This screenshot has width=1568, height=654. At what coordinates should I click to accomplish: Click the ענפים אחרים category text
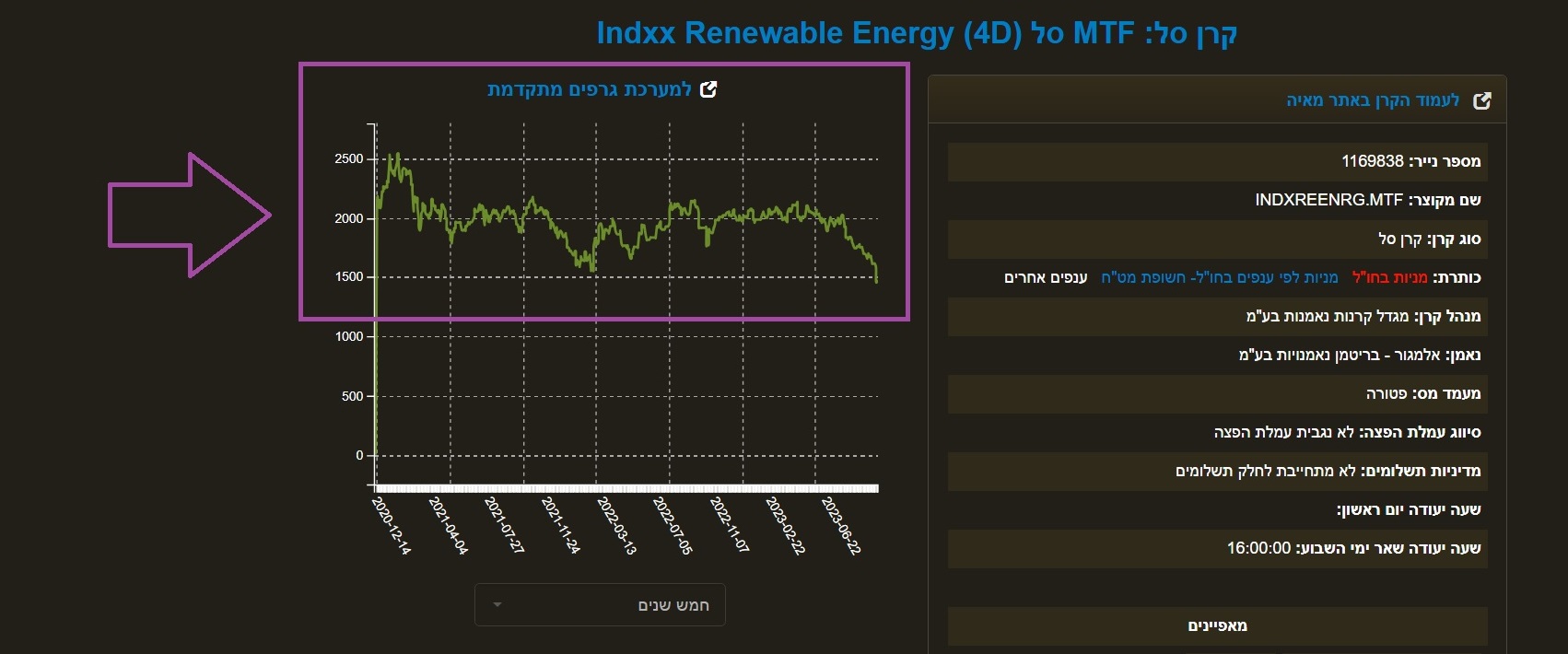pos(1046,277)
